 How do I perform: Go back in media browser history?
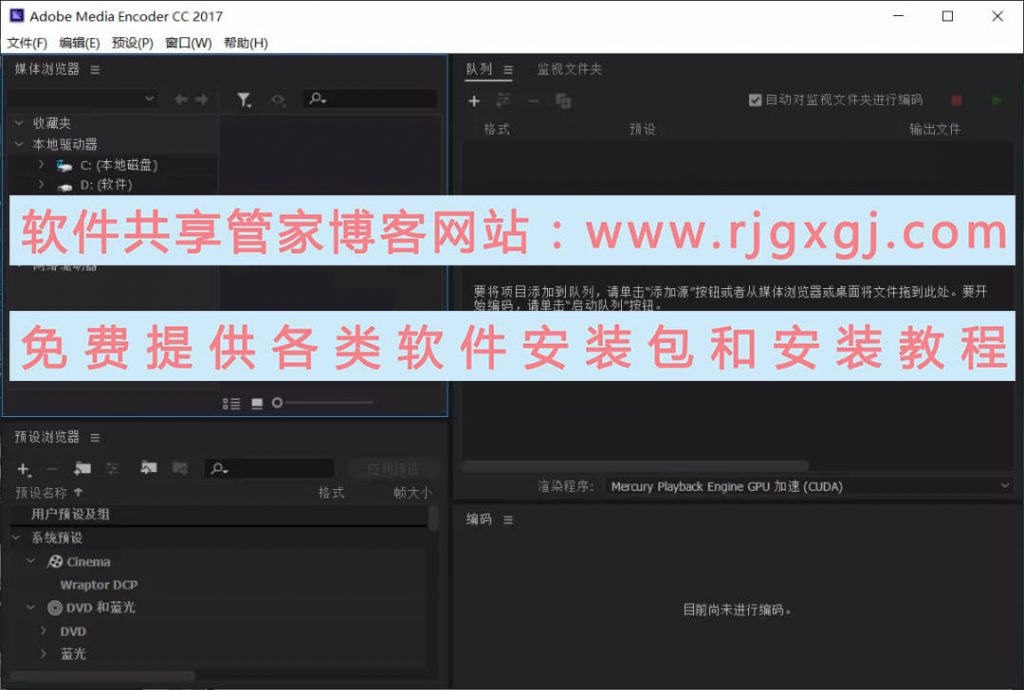coord(181,99)
